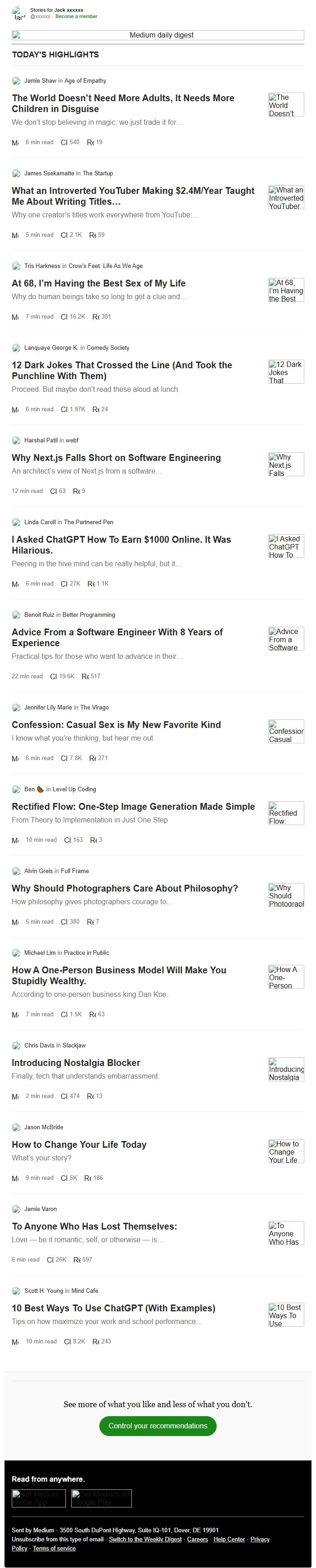Click the clap icon showing 27K claps

point(64,584)
